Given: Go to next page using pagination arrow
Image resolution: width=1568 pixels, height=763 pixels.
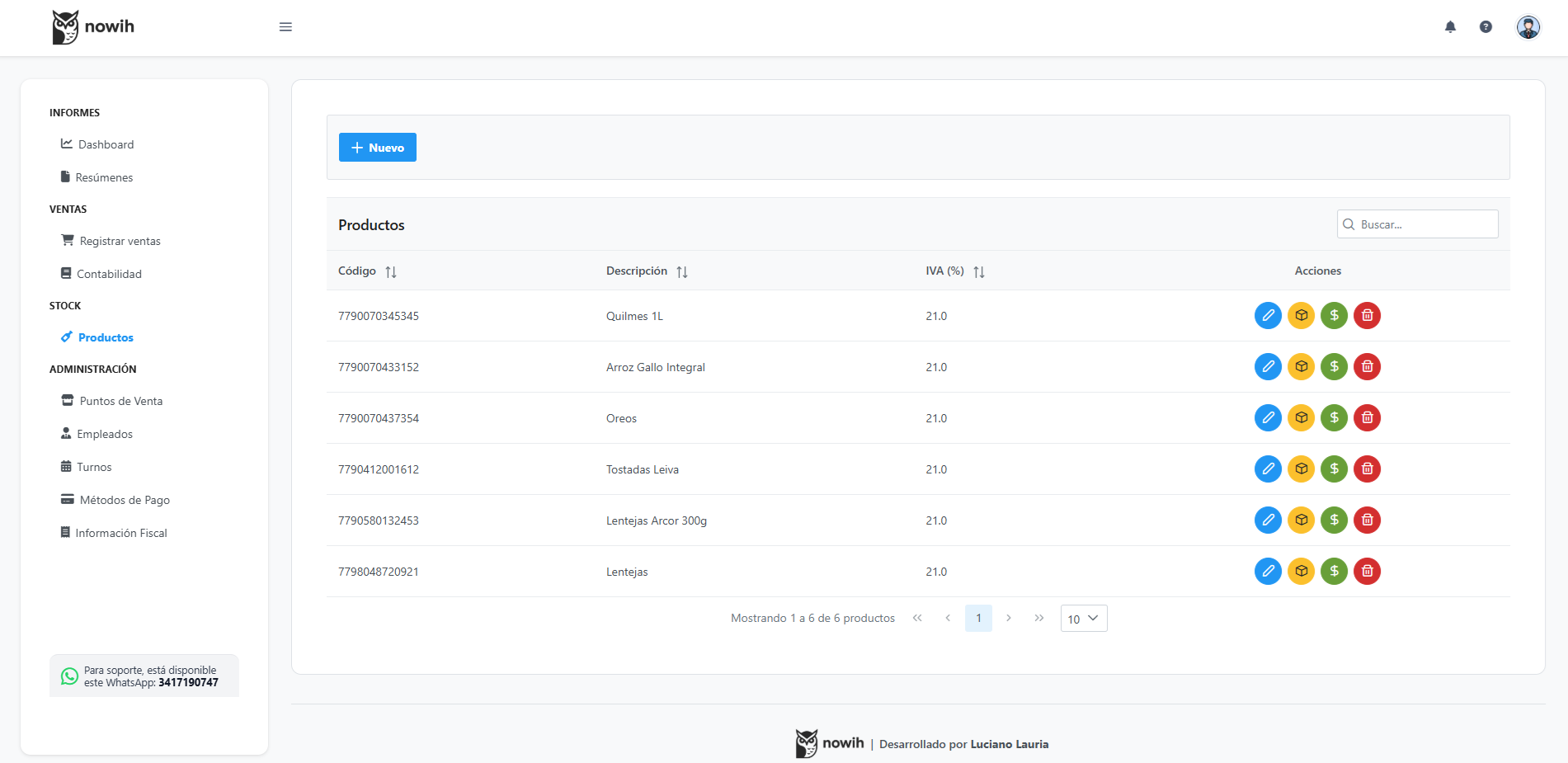Looking at the screenshot, I should (x=1009, y=618).
